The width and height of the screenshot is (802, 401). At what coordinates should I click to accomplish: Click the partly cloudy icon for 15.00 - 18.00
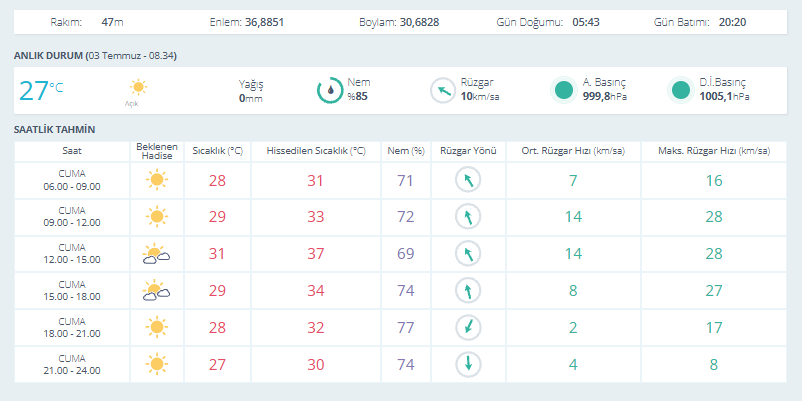pyautogui.click(x=157, y=291)
